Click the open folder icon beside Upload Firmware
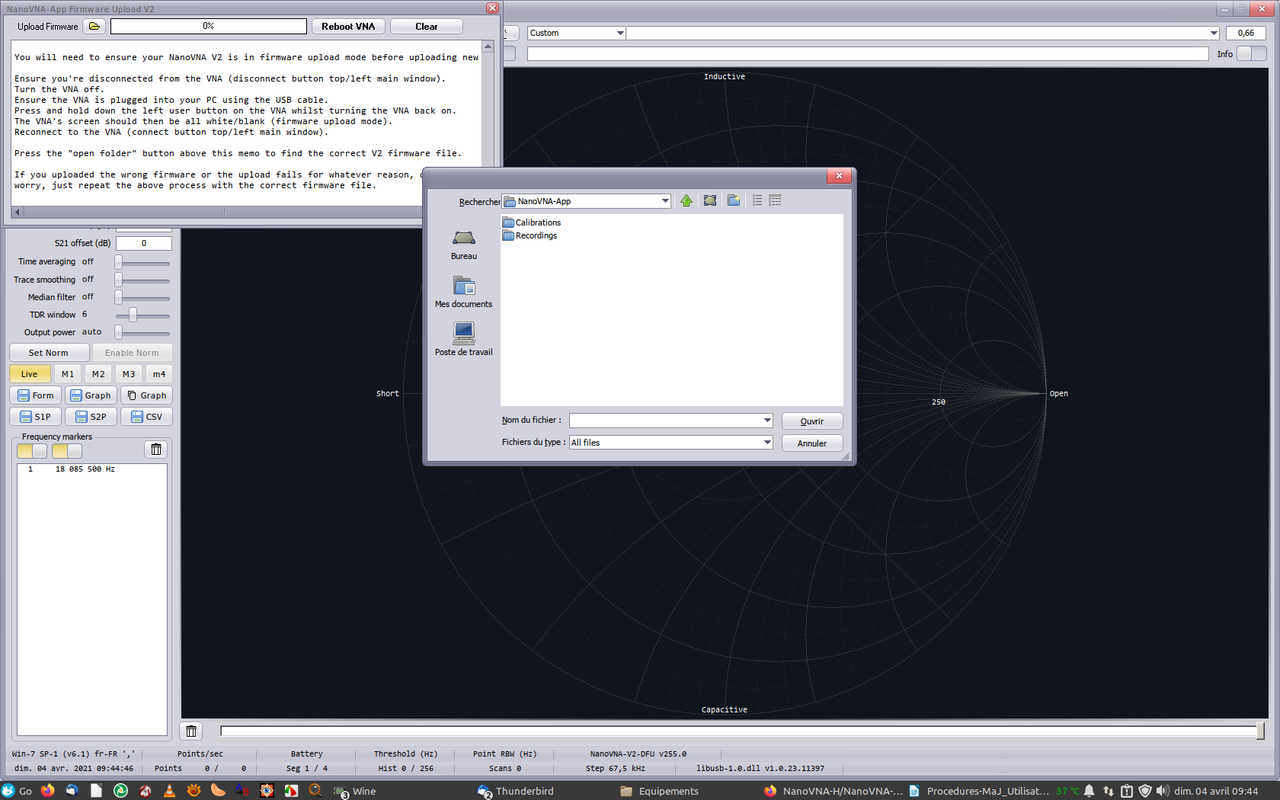The height and width of the screenshot is (800, 1280). pyautogui.click(x=94, y=26)
